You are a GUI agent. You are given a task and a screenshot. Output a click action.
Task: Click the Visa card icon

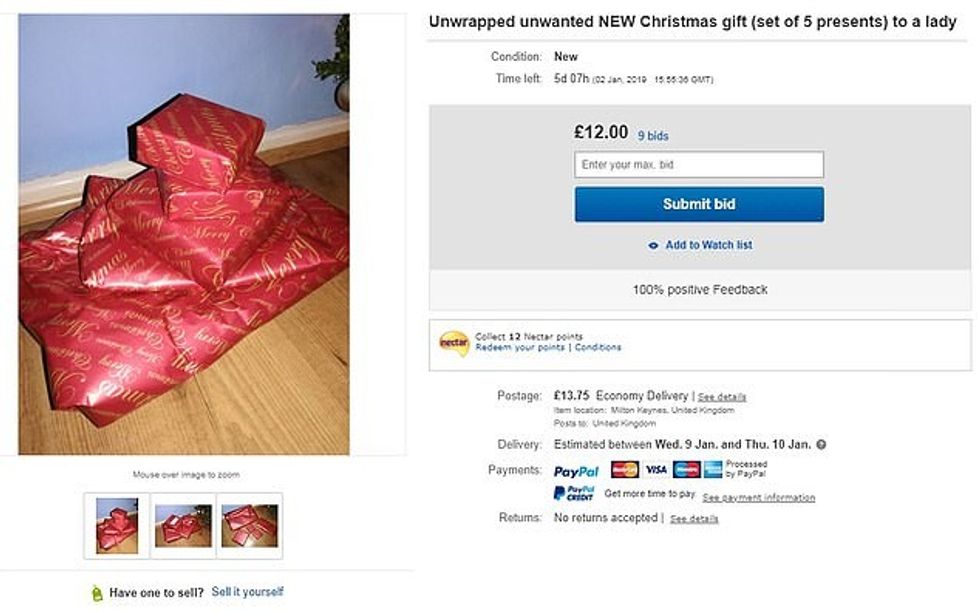(x=655, y=470)
